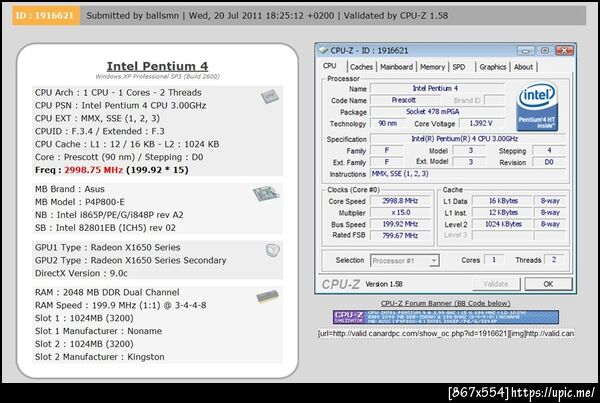Click the Core Speed value 2998.8 MHz
The image size is (600, 403).
pos(400,201)
